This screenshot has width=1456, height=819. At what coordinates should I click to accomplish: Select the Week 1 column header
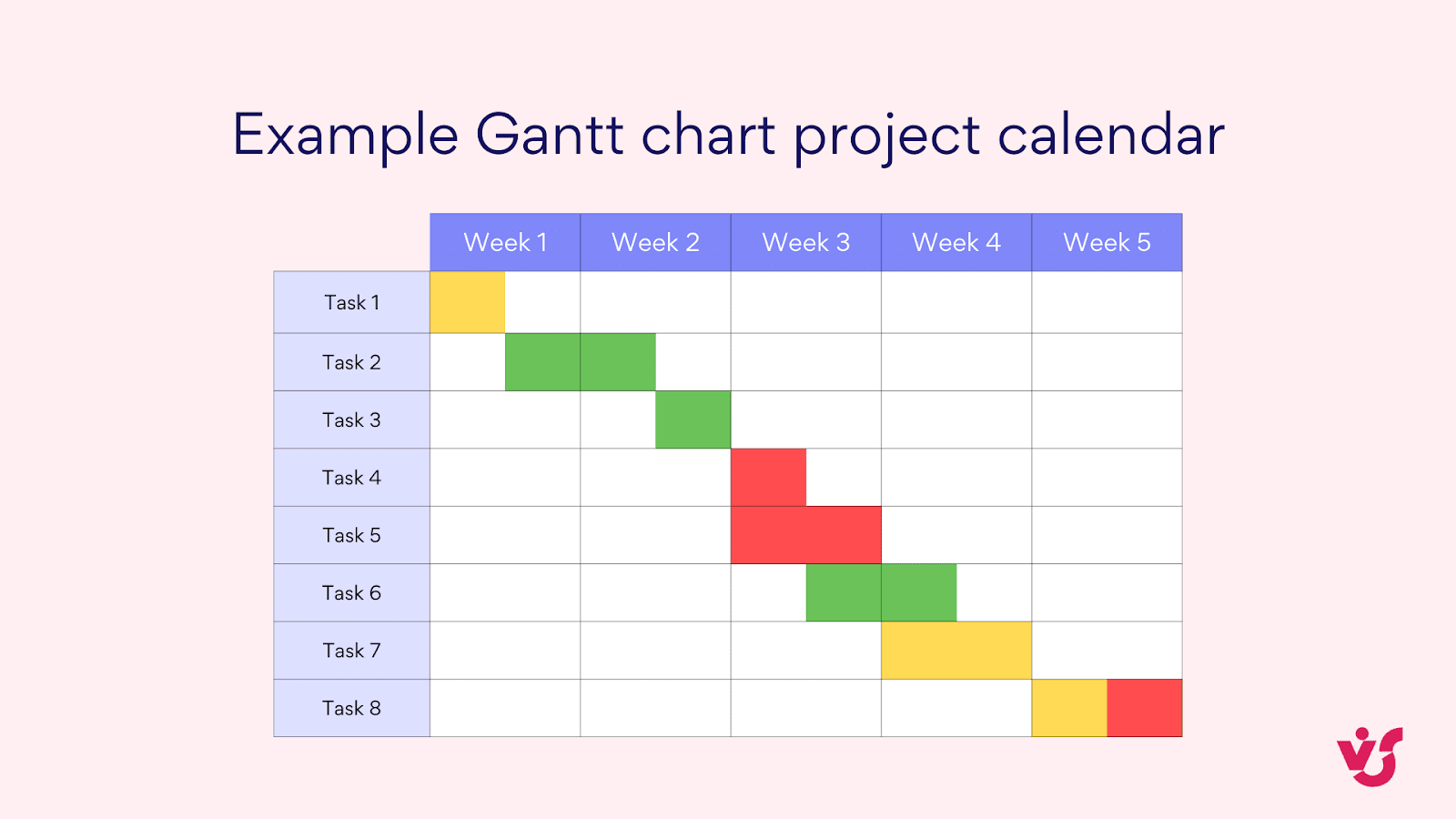pyautogui.click(x=505, y=243)
